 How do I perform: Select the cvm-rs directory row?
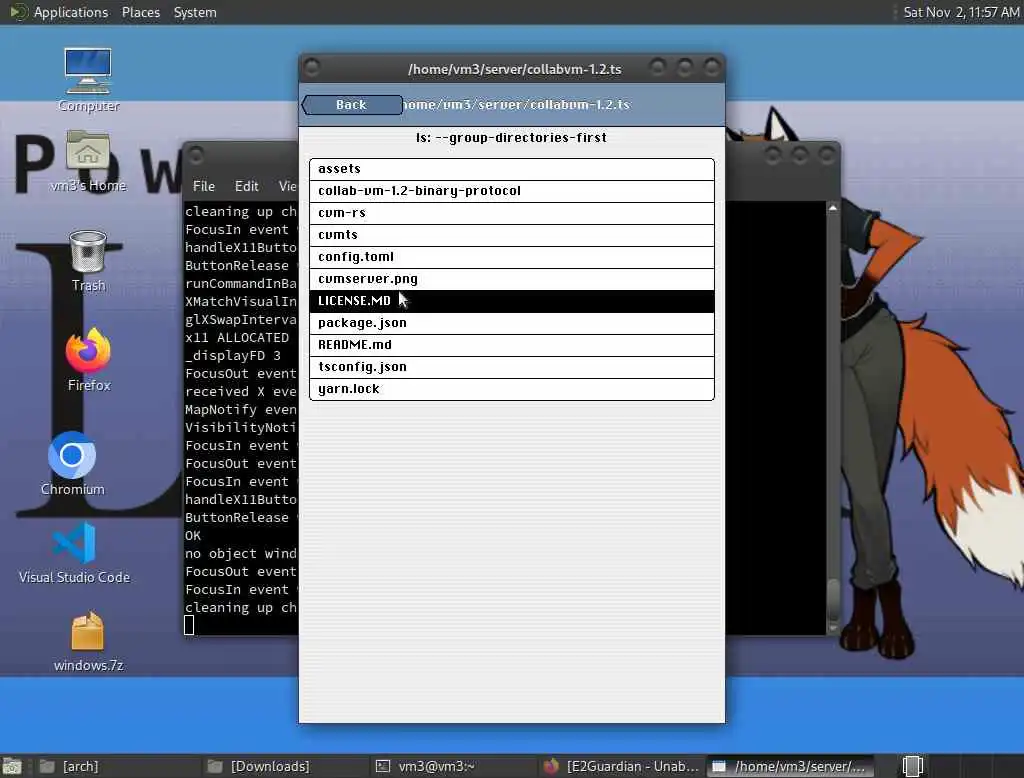[512, 213]
